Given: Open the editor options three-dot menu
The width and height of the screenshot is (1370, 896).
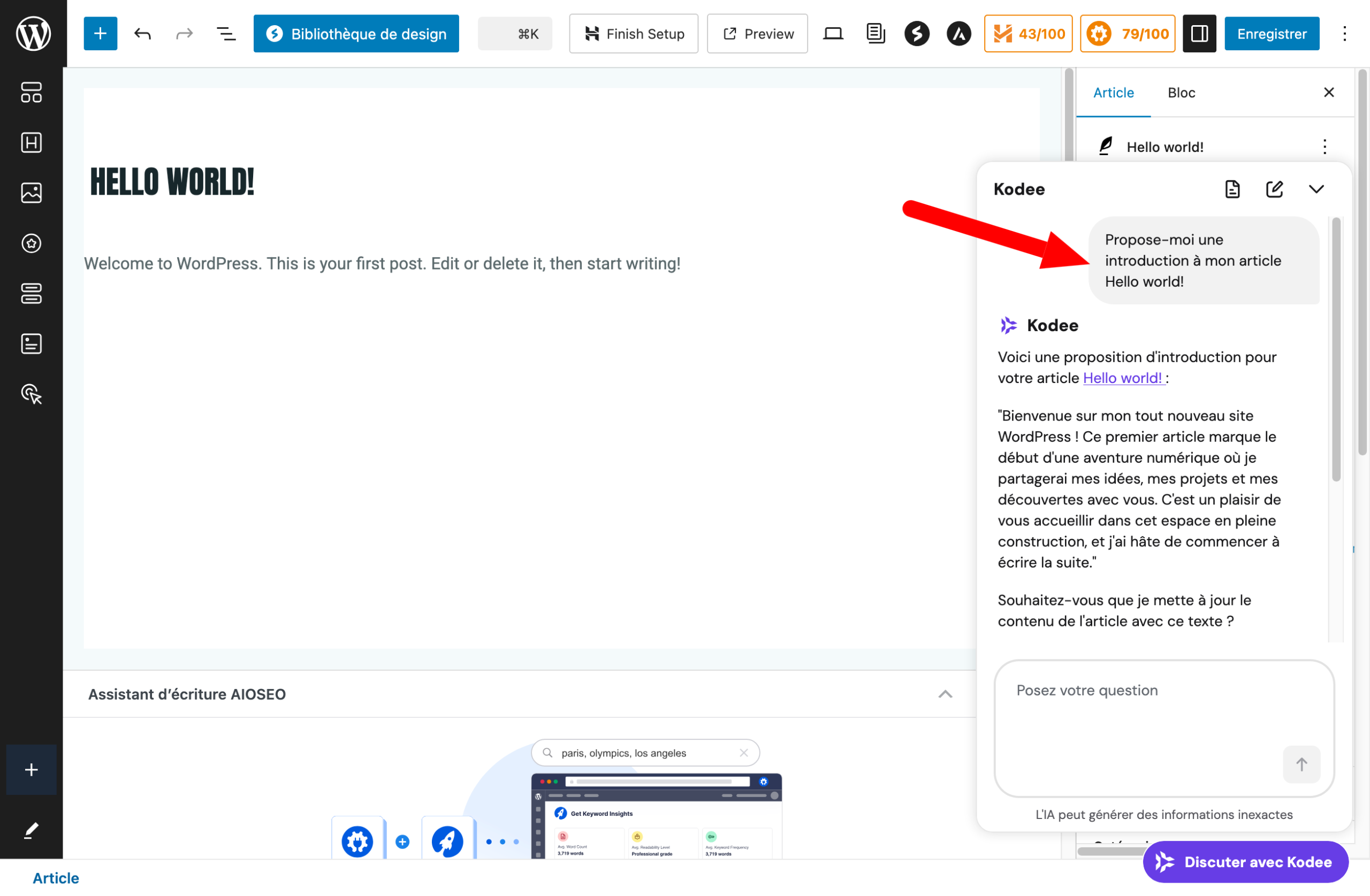Looking at the screenshot, I should coord(1344,33).
